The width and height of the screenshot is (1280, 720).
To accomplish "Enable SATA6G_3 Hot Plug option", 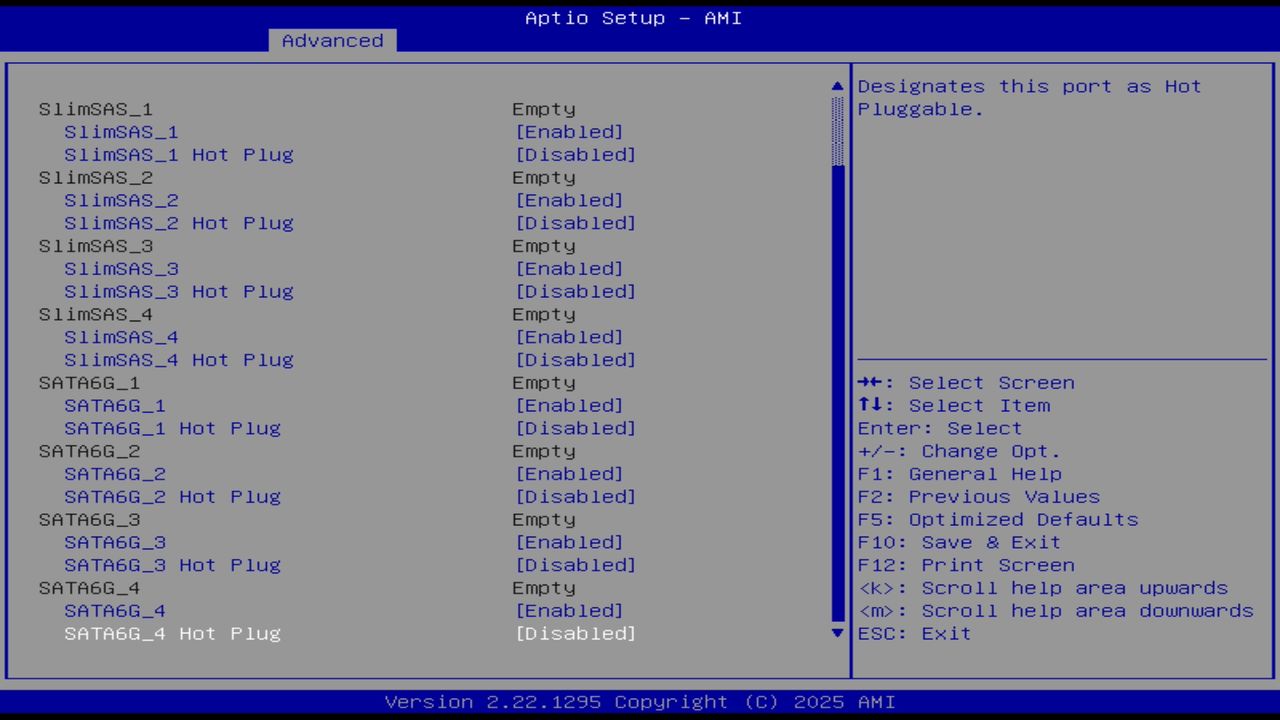I will click(x=576, y=565).
